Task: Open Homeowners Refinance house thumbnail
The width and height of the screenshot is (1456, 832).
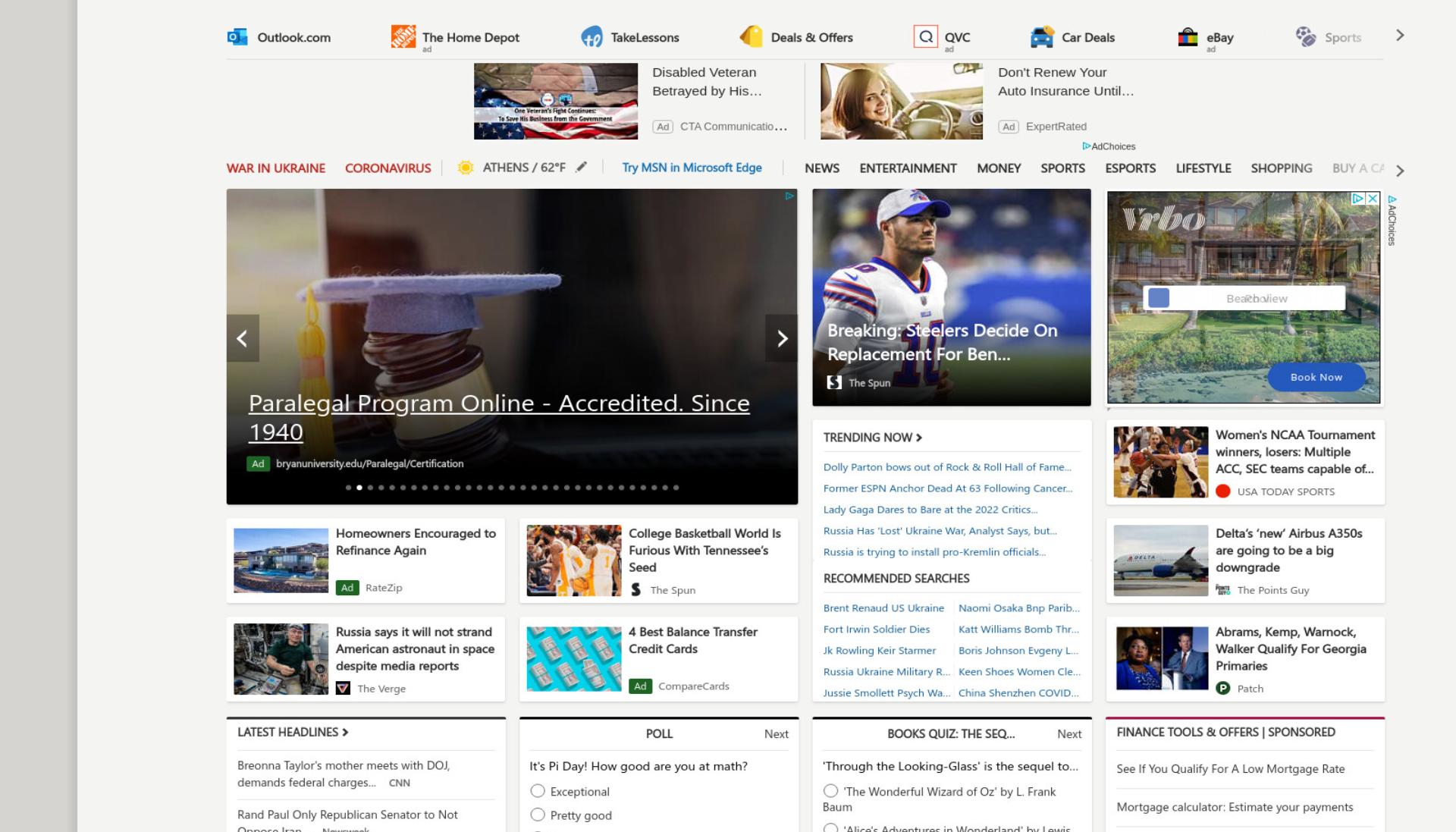Action: (x=281, y=560)
